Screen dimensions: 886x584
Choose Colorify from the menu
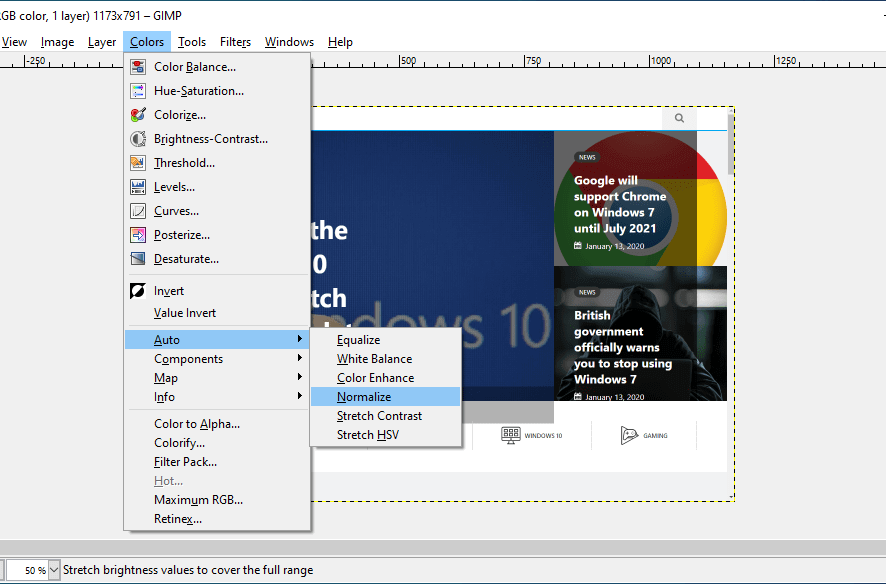[217, 443]
